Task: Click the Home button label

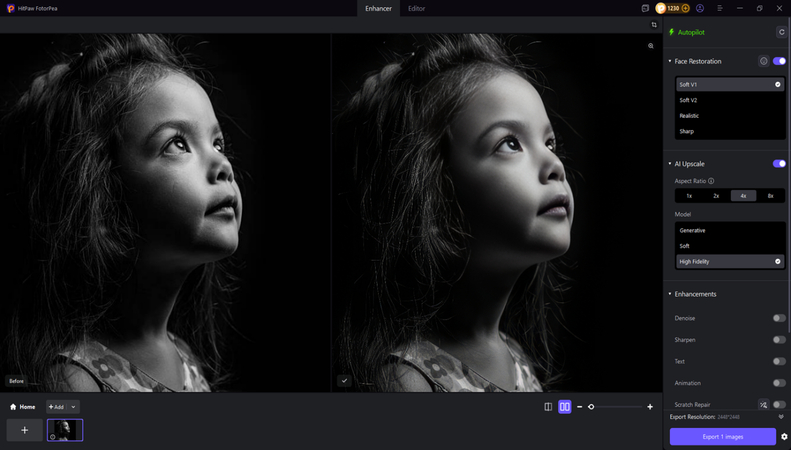Action: [x=27, y=407]
